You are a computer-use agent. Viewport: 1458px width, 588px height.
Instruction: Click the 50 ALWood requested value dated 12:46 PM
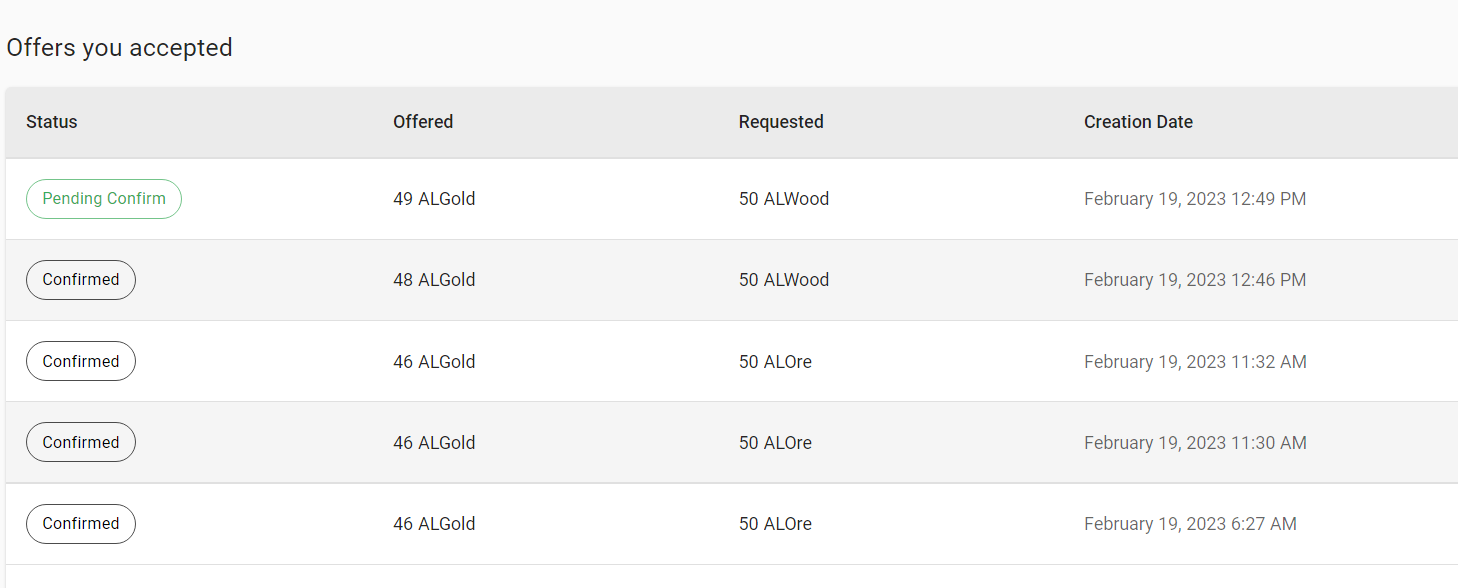(784, 280)
